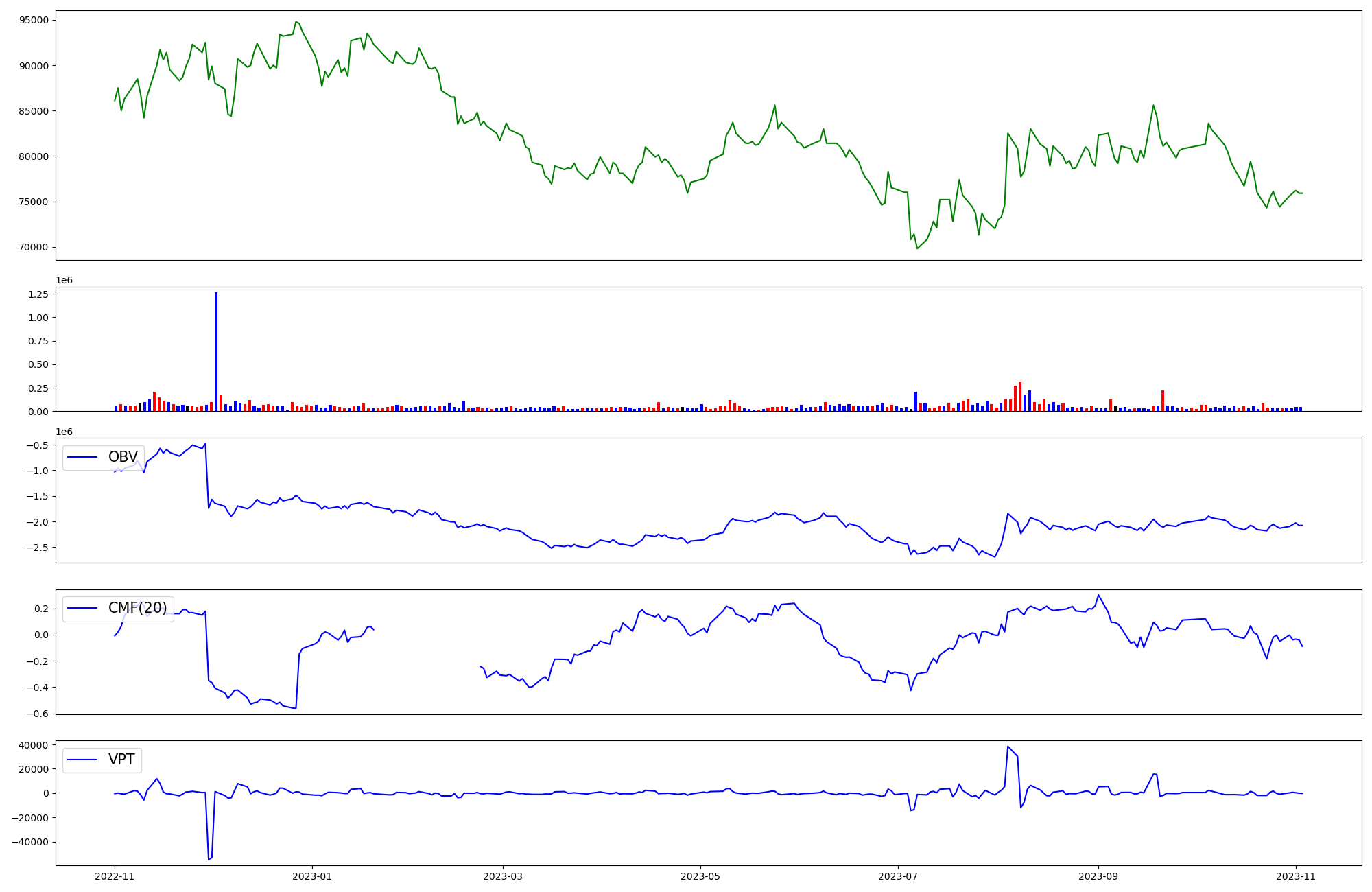Select the 2023-01 x-axis tick label

[312, 876]
